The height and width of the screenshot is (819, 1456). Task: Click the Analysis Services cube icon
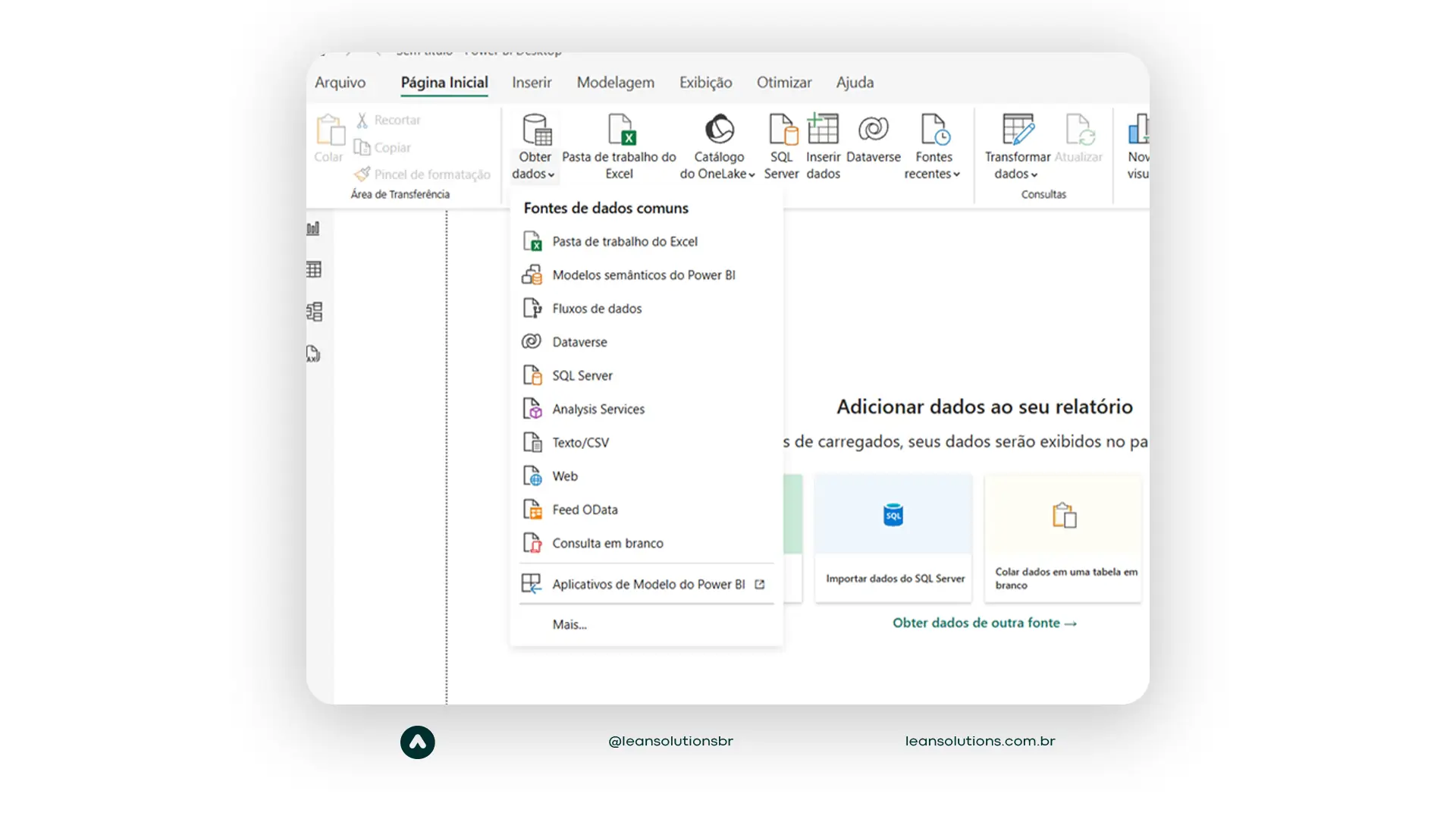tap(532, 409)
